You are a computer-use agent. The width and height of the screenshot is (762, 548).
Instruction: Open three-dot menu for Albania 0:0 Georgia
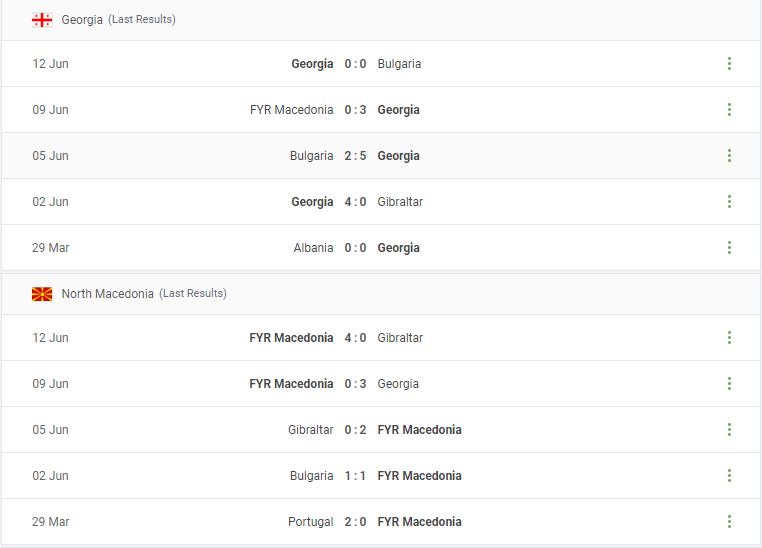click(729, 248)
